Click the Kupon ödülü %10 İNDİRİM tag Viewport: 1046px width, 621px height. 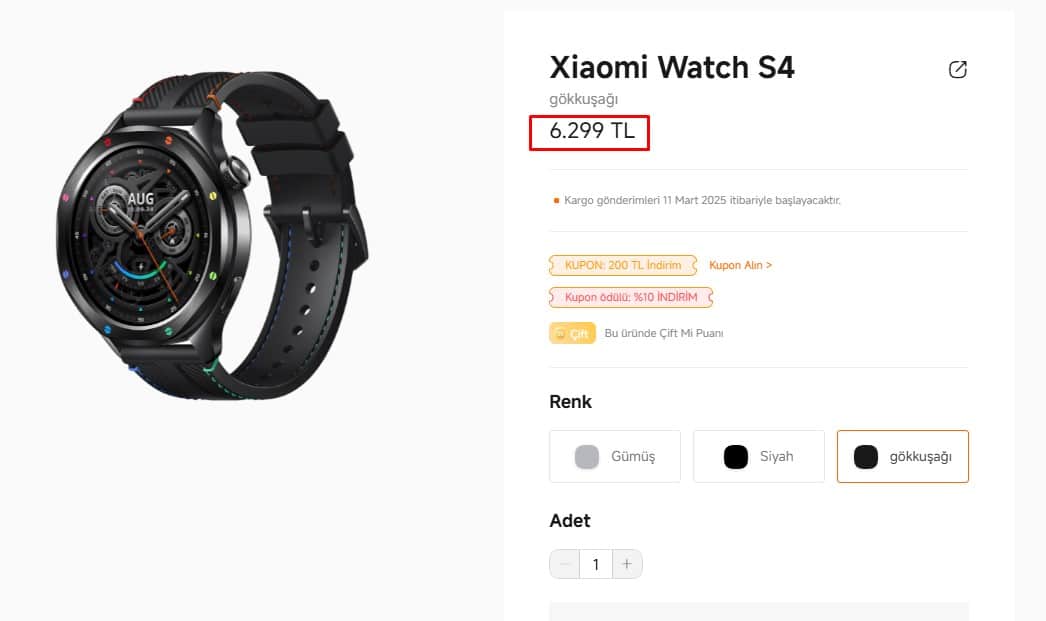pyautogui.click(x=631, y=297)
